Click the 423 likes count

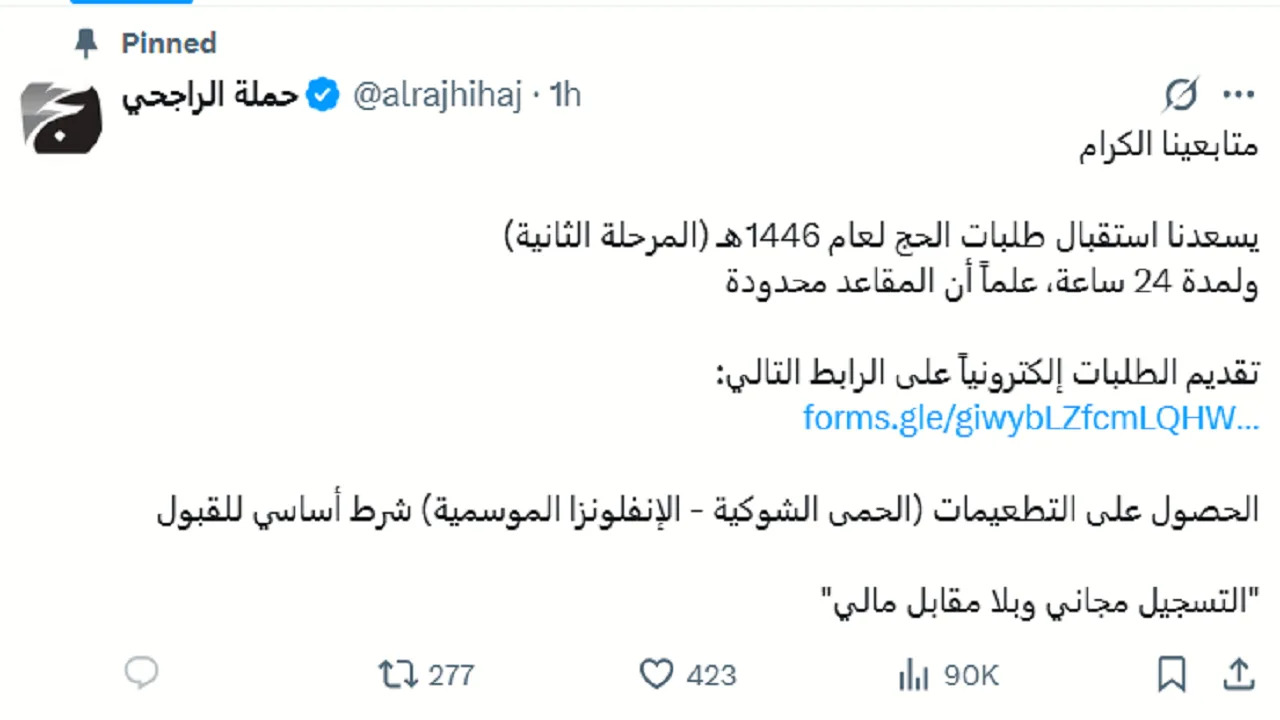tap(711, 675)
